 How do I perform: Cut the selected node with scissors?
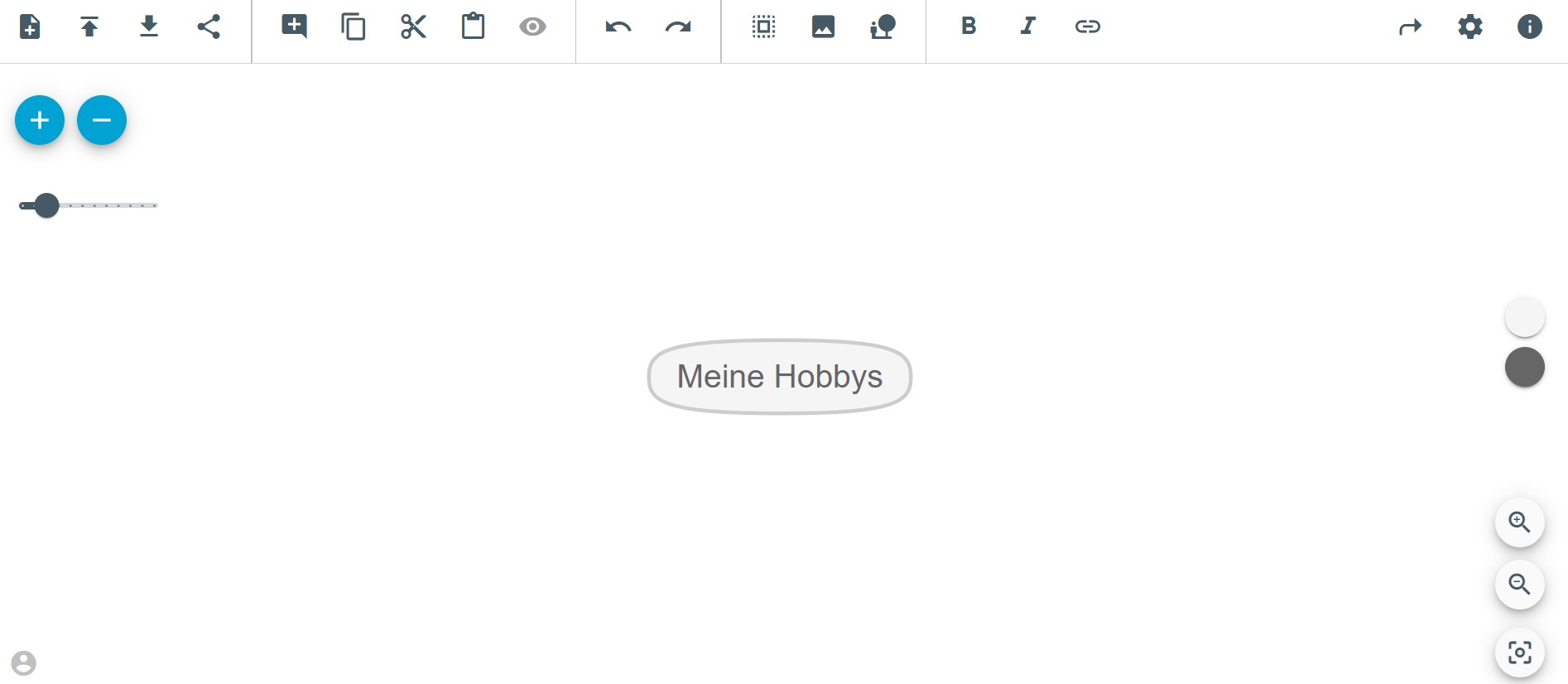pos(413,26)
